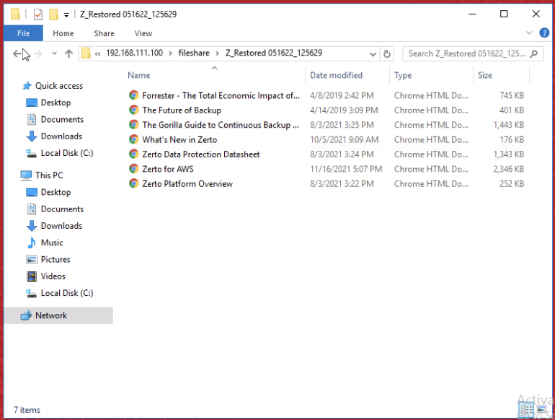Expand the ribbon with the chevron
Viewport: 555px width, 420px height.
tap(529, 33)
